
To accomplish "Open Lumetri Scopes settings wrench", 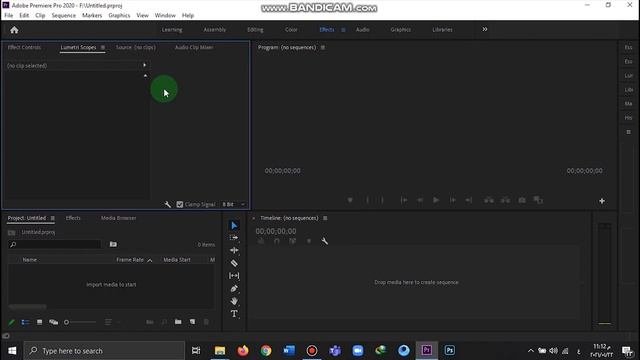I will [x=168, y=204].
